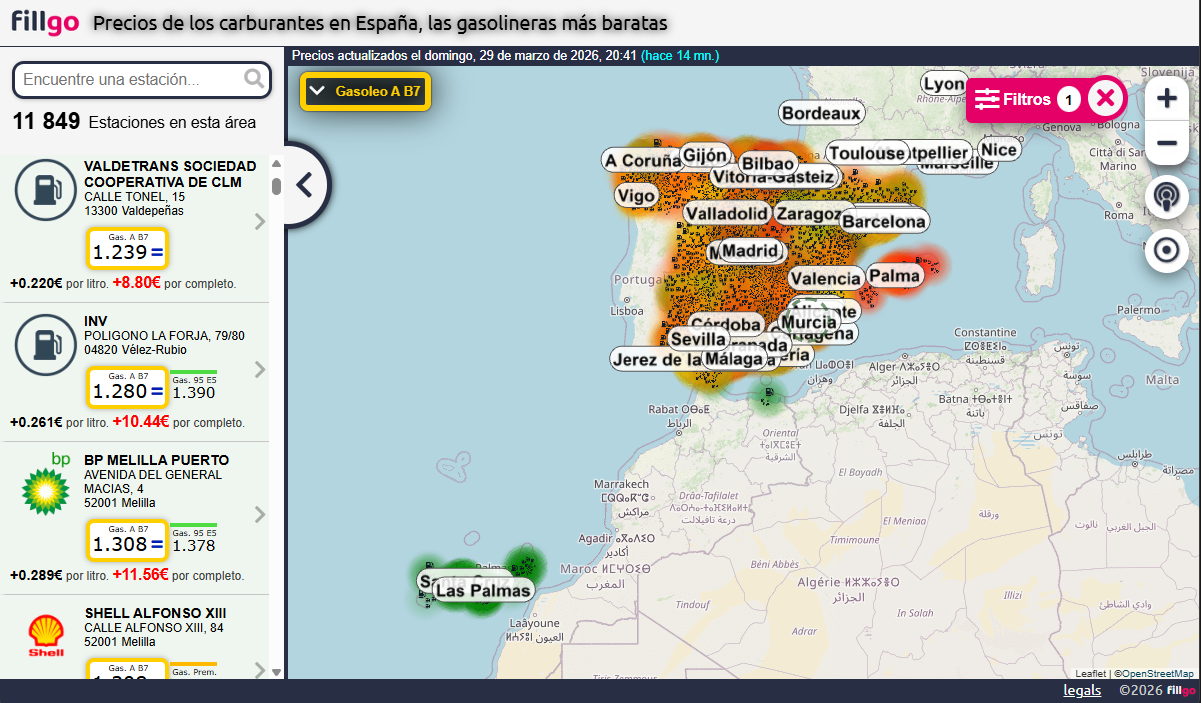1201x703 pixels.
Task: Click the broadcast location icon button
Action: point(1166,198)
